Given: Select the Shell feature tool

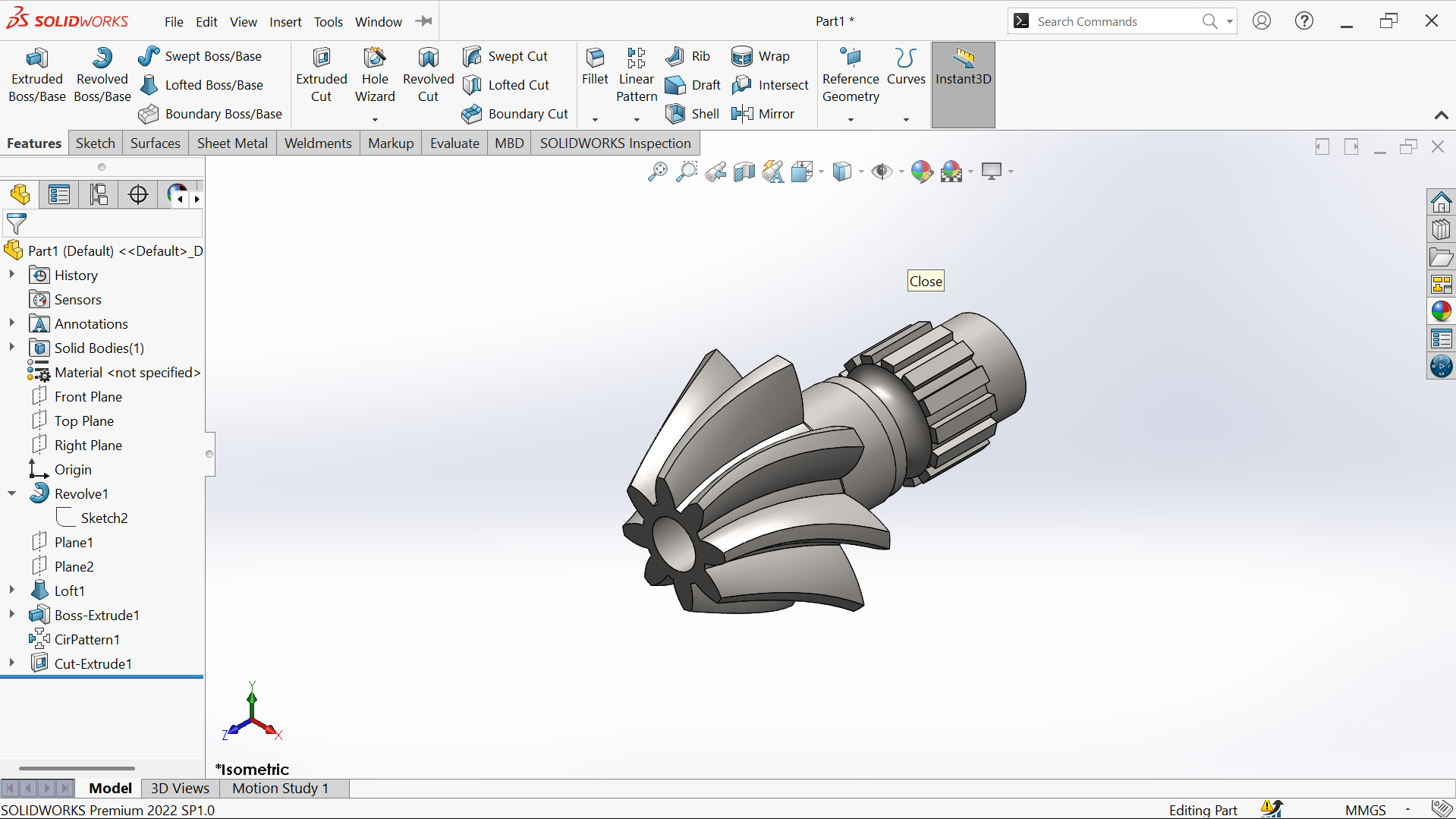Looking at the screenshot, I should (693, 114).
